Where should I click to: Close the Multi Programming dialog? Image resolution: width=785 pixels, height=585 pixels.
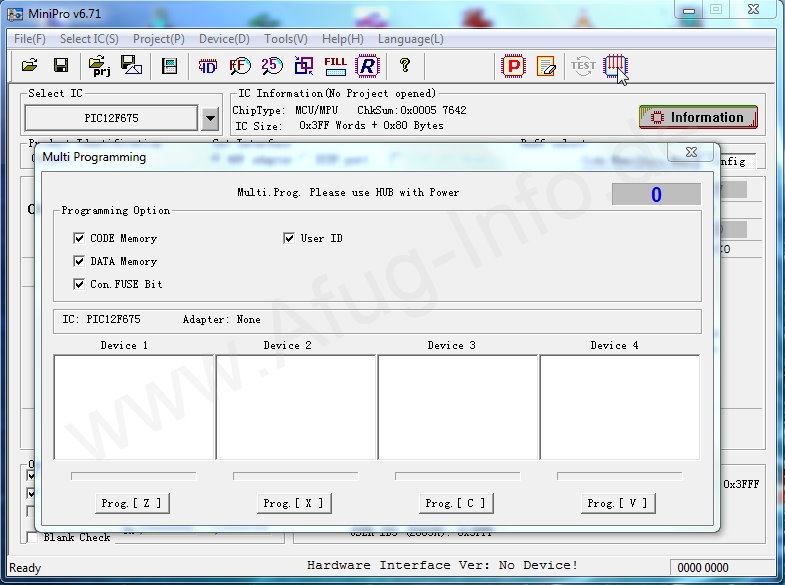point(691,152)
